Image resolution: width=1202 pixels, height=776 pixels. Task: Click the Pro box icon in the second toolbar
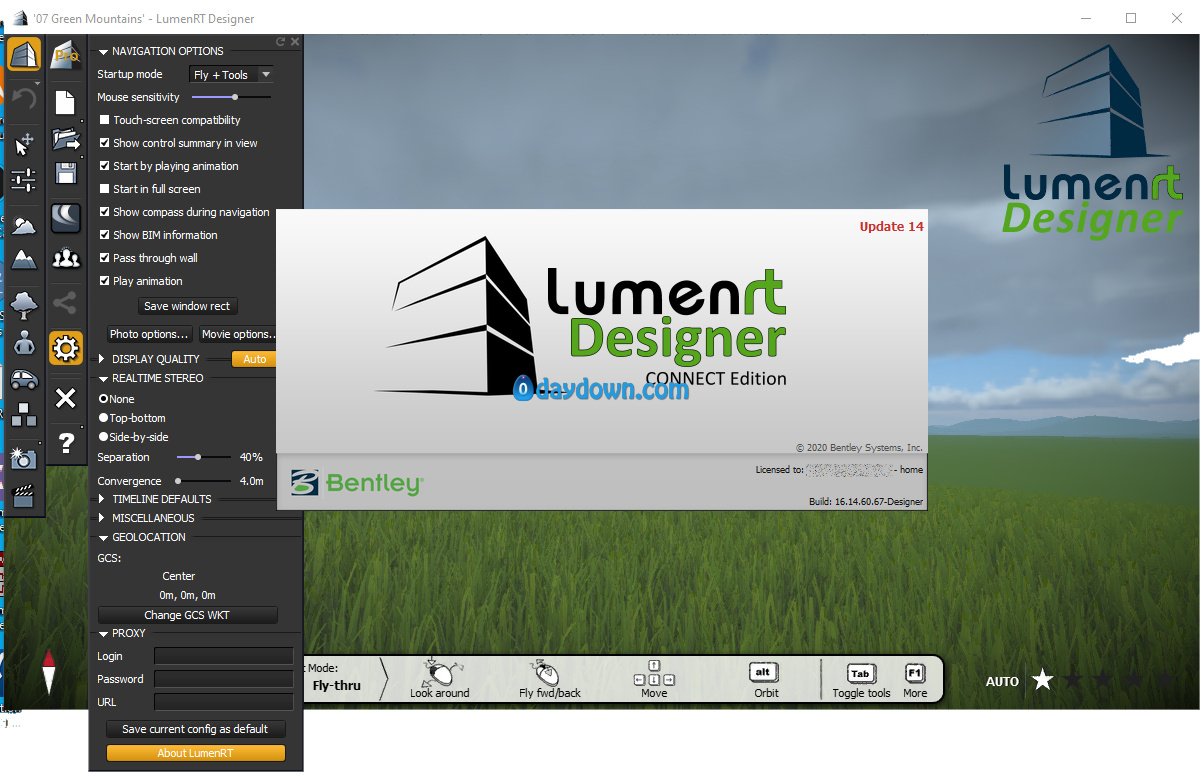(x=66, y=54)
